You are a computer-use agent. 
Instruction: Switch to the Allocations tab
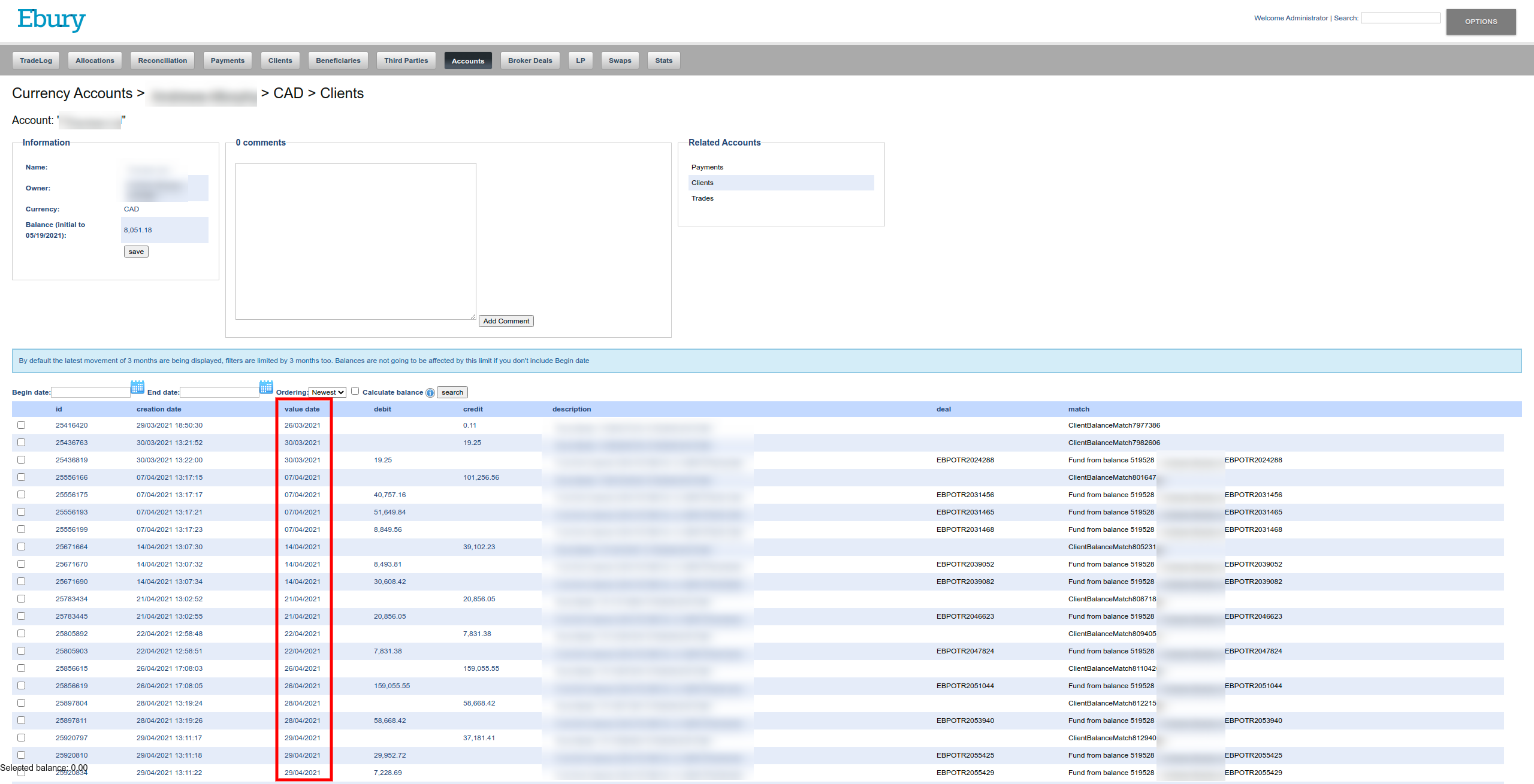[95, 60]
